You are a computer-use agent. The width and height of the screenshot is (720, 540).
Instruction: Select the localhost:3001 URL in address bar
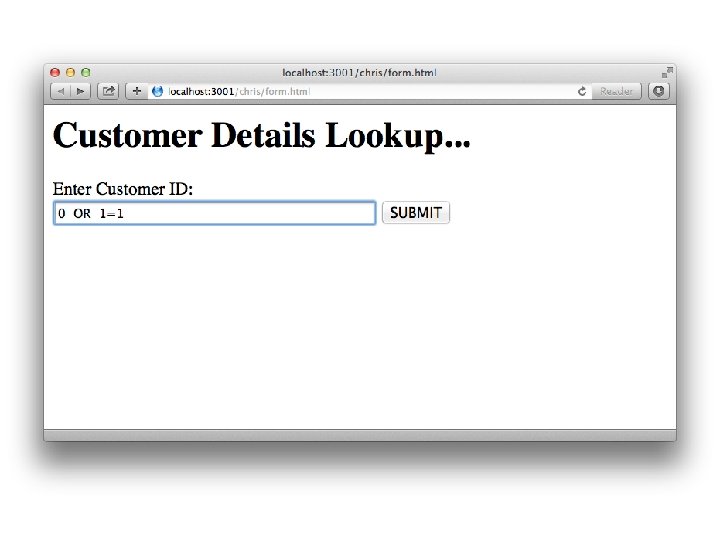tap(239, 91)
